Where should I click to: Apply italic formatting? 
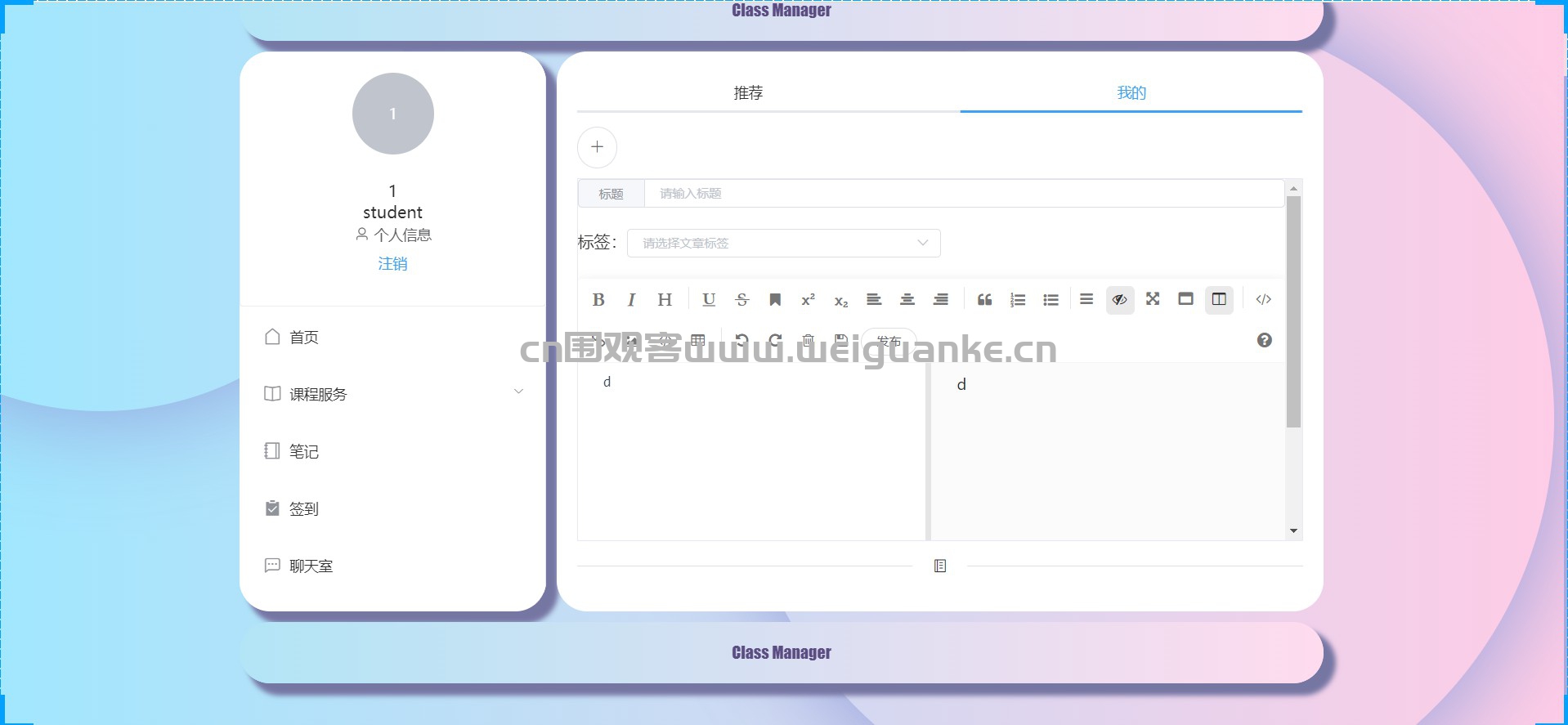[631, 299]
